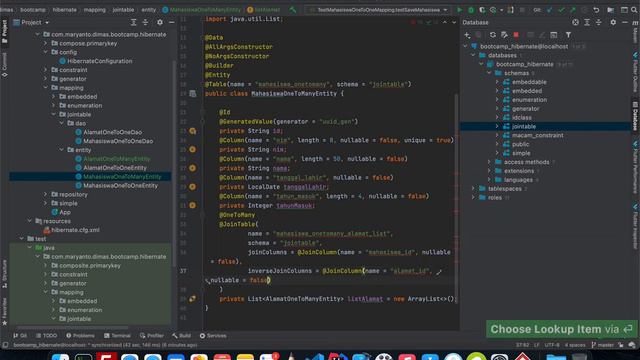Image resolution: width=640 pixels, height=360 pixels.
Task: Click the Debug bug icon in toolbar
Action: tap(471, 10)
